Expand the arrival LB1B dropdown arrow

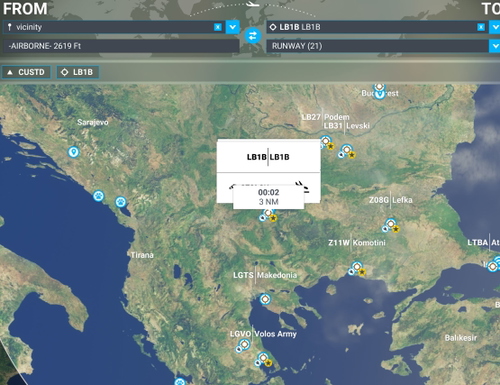pos(495,27)
